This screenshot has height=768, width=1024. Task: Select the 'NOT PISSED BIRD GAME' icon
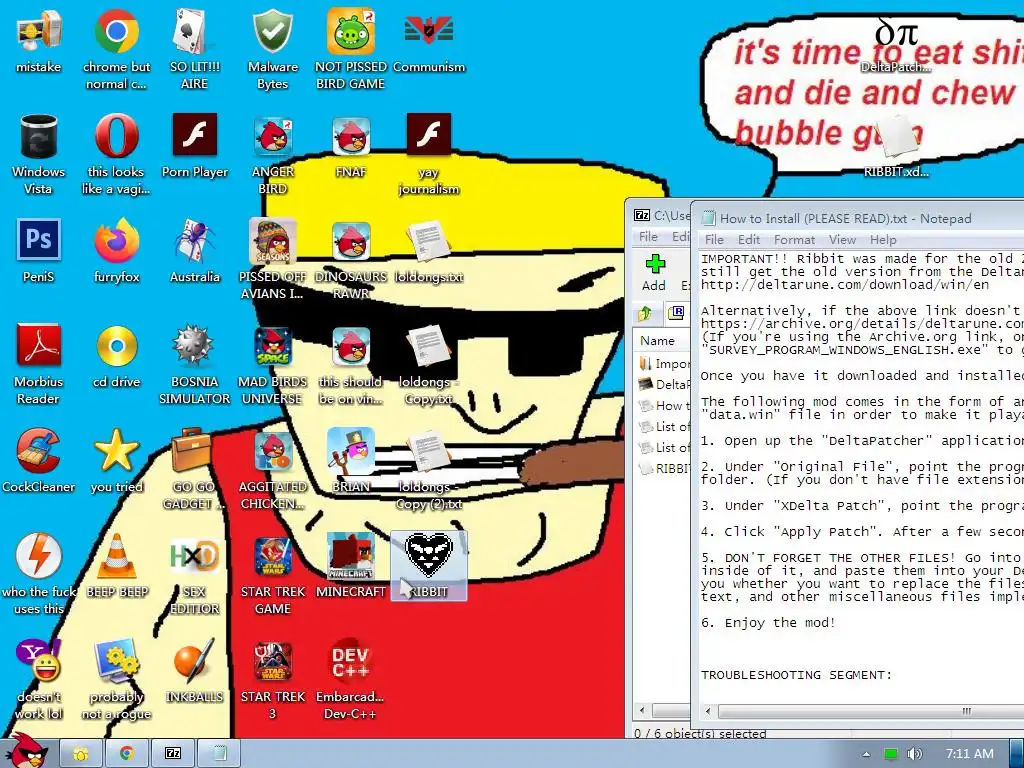point(351,49)
